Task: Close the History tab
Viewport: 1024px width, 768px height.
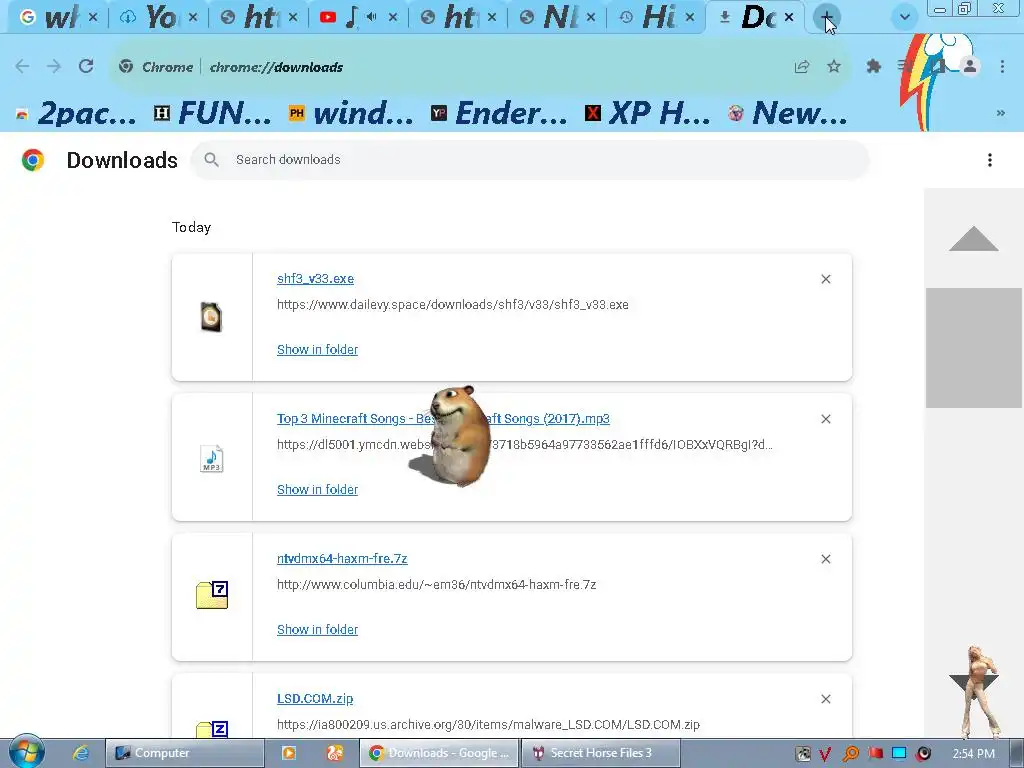Action: (690, 17)
